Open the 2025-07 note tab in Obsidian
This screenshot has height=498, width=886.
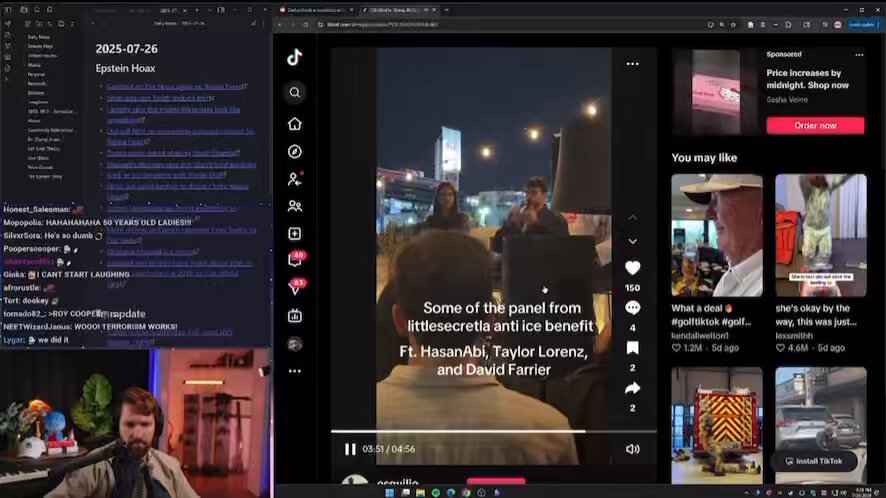tap(171, 10)
